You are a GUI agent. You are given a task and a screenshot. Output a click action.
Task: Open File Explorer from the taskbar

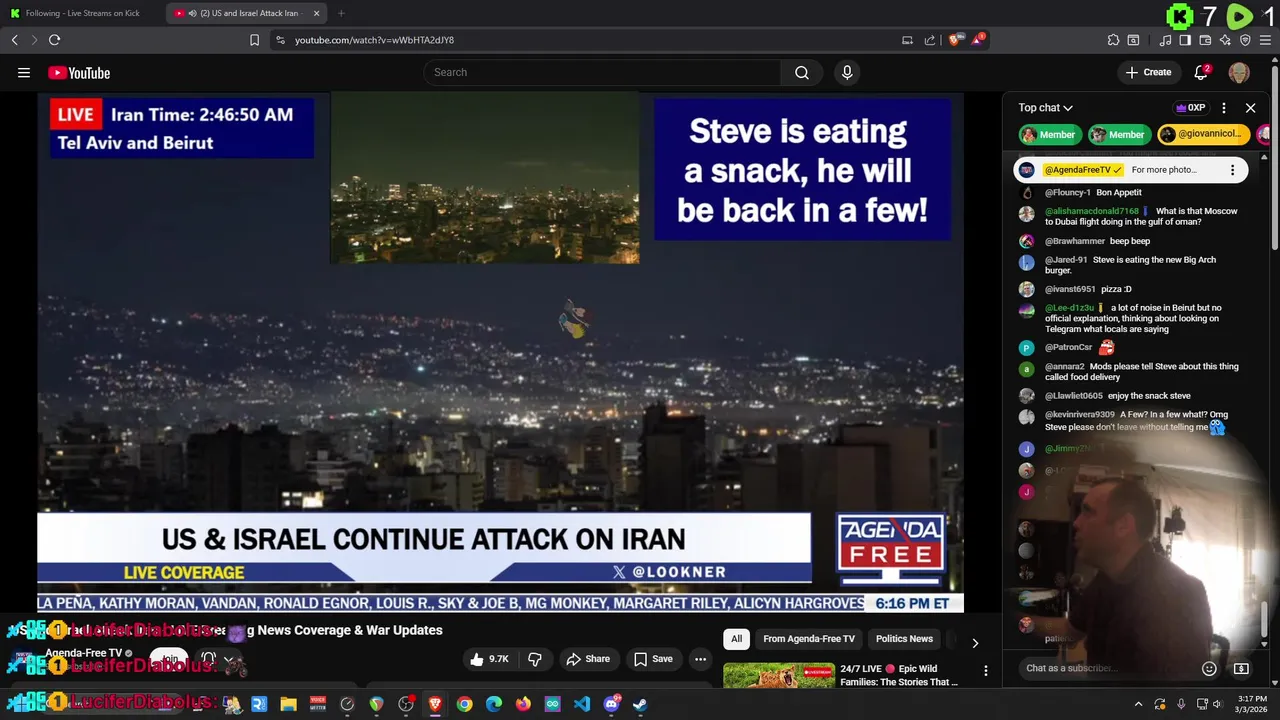pyautogui.click(x=288, y=704)
